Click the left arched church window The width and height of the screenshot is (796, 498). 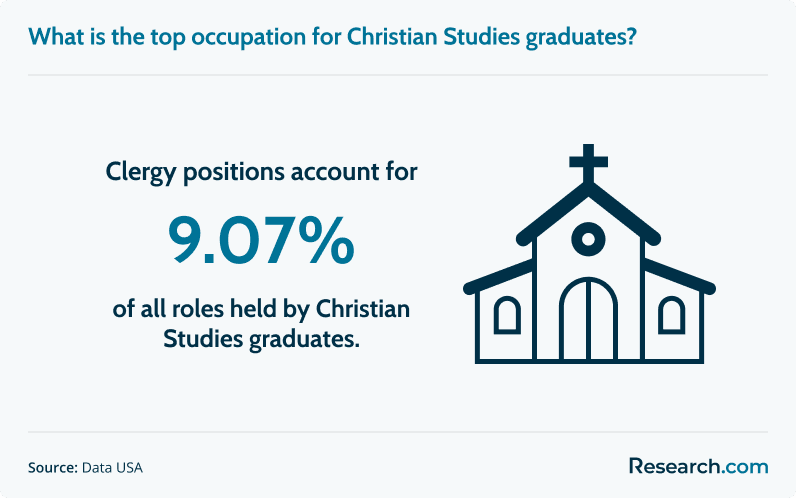tap(507, 315)
